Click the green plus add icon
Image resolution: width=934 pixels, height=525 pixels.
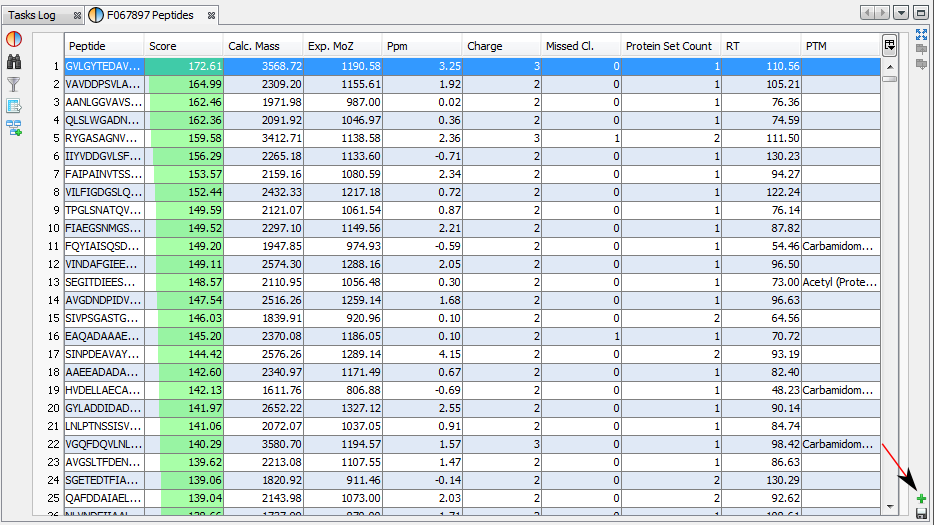[921, 498]
